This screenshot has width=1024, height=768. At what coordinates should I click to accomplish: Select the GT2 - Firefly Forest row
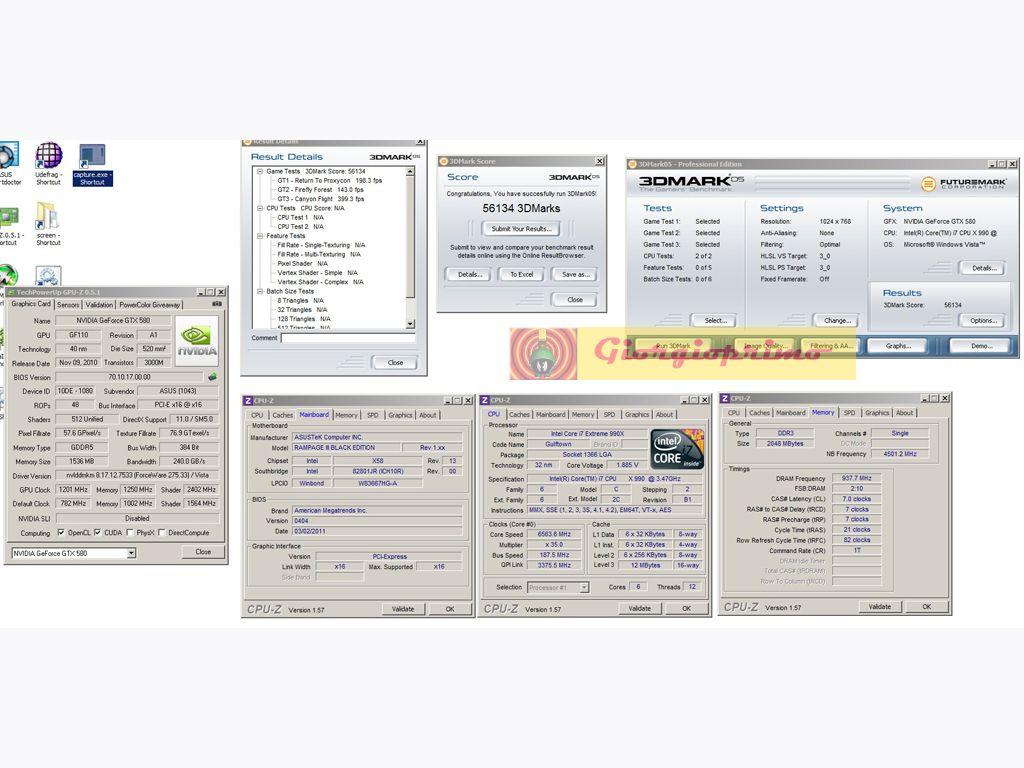[x=320, y=190]
